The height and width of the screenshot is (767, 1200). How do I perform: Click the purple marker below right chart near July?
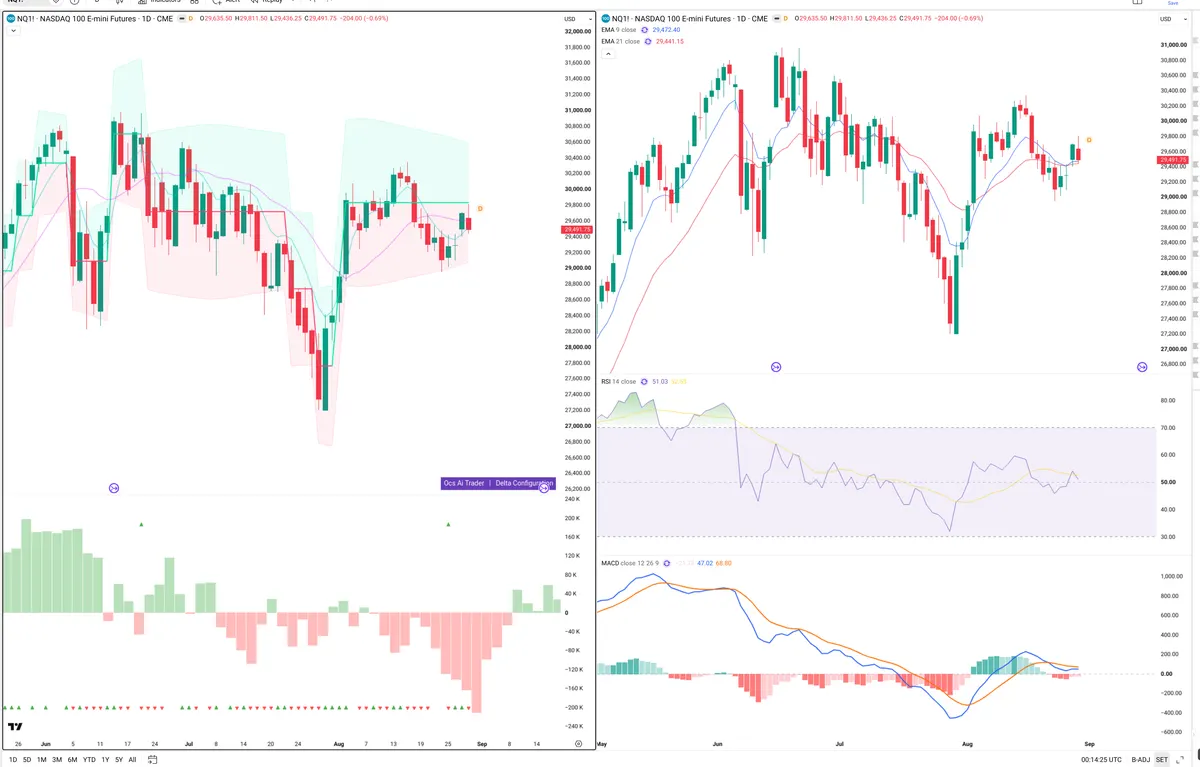[x=776, y=368]
